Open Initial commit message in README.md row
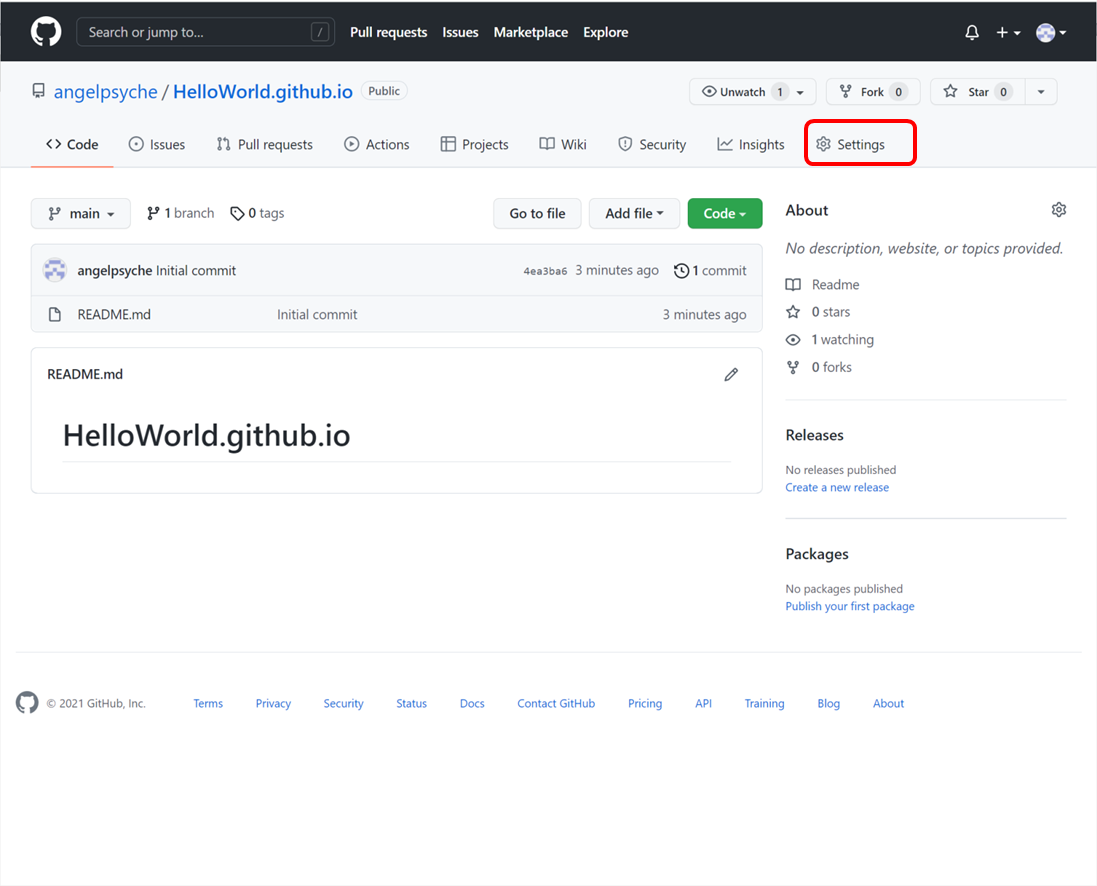The image size is (1097, 886). (x=317, y=315)
